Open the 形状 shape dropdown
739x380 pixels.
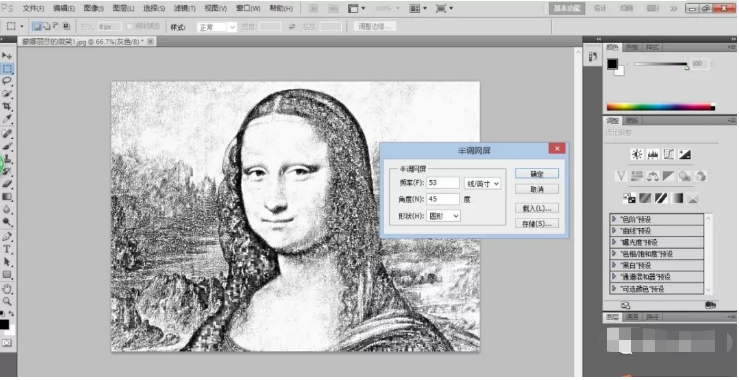[x=443, y=216]
